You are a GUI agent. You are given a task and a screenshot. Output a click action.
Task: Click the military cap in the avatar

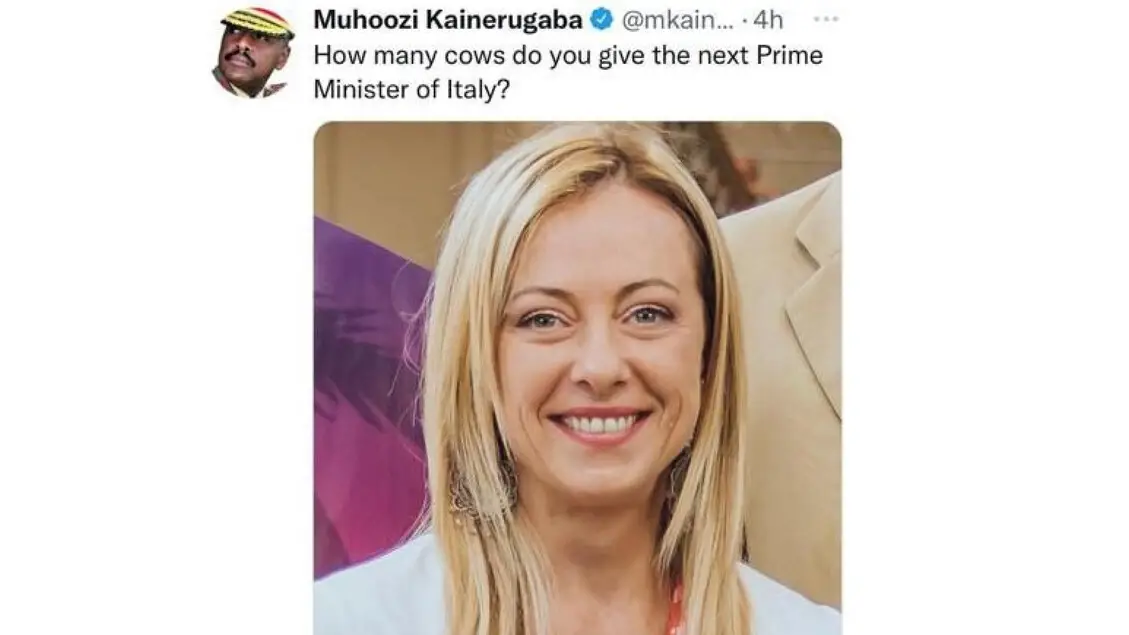(258, 22)
